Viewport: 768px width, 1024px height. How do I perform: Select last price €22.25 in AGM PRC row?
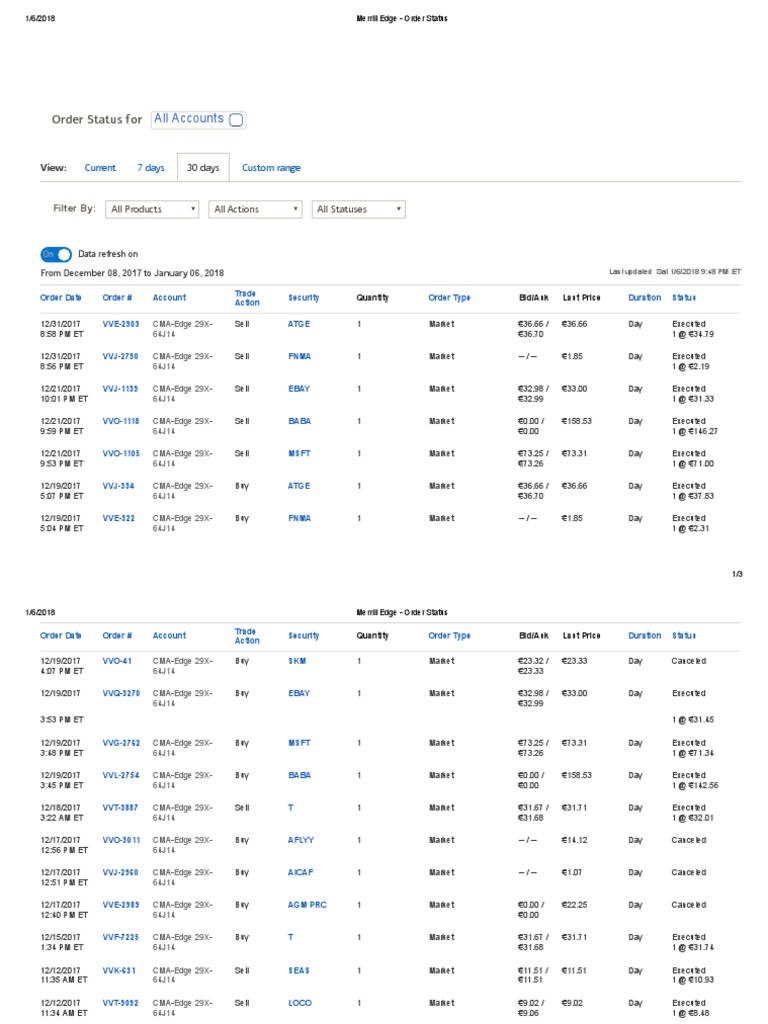click(x=575, y=905)
